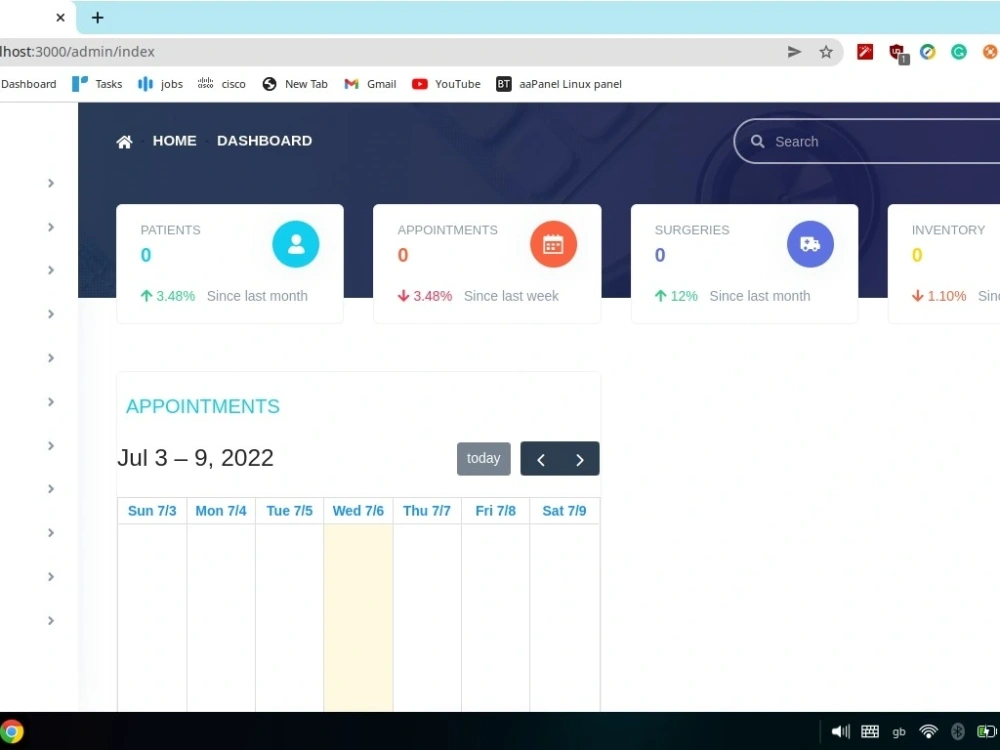Viewport: 1000px width, 750px height.
Task: Expand the first sidebar chevron
Action: point(51,184)
